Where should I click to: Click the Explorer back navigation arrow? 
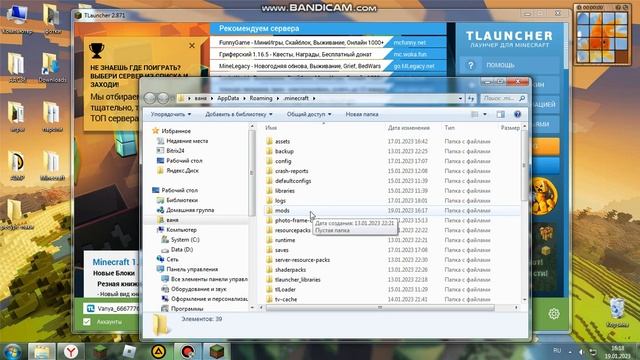pyautogui.click(x=150, y=98)
